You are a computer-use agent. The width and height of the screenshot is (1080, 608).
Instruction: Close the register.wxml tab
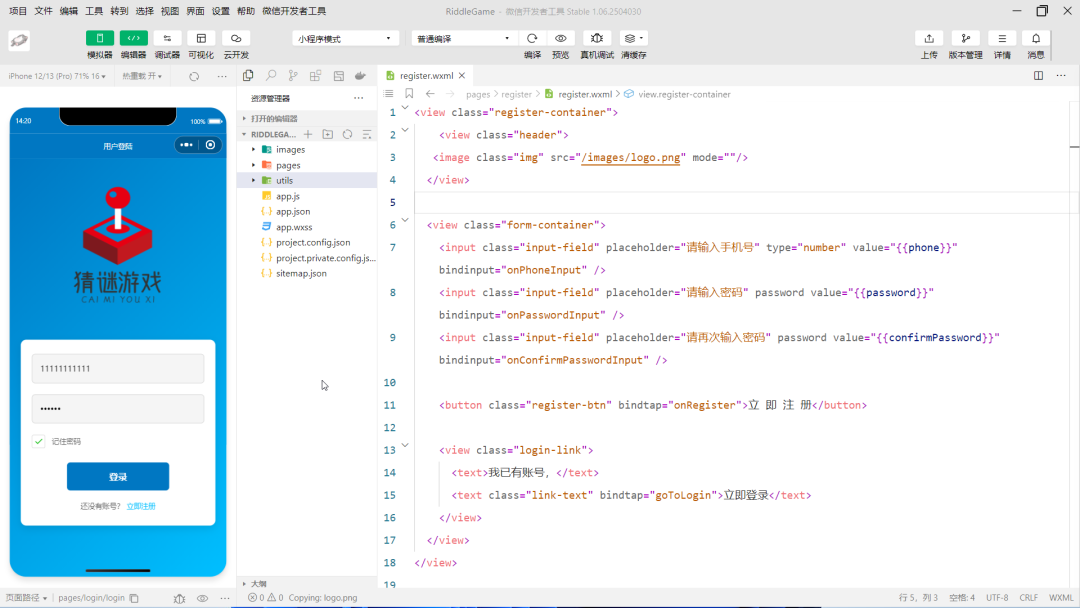click(x=462, y=76)
